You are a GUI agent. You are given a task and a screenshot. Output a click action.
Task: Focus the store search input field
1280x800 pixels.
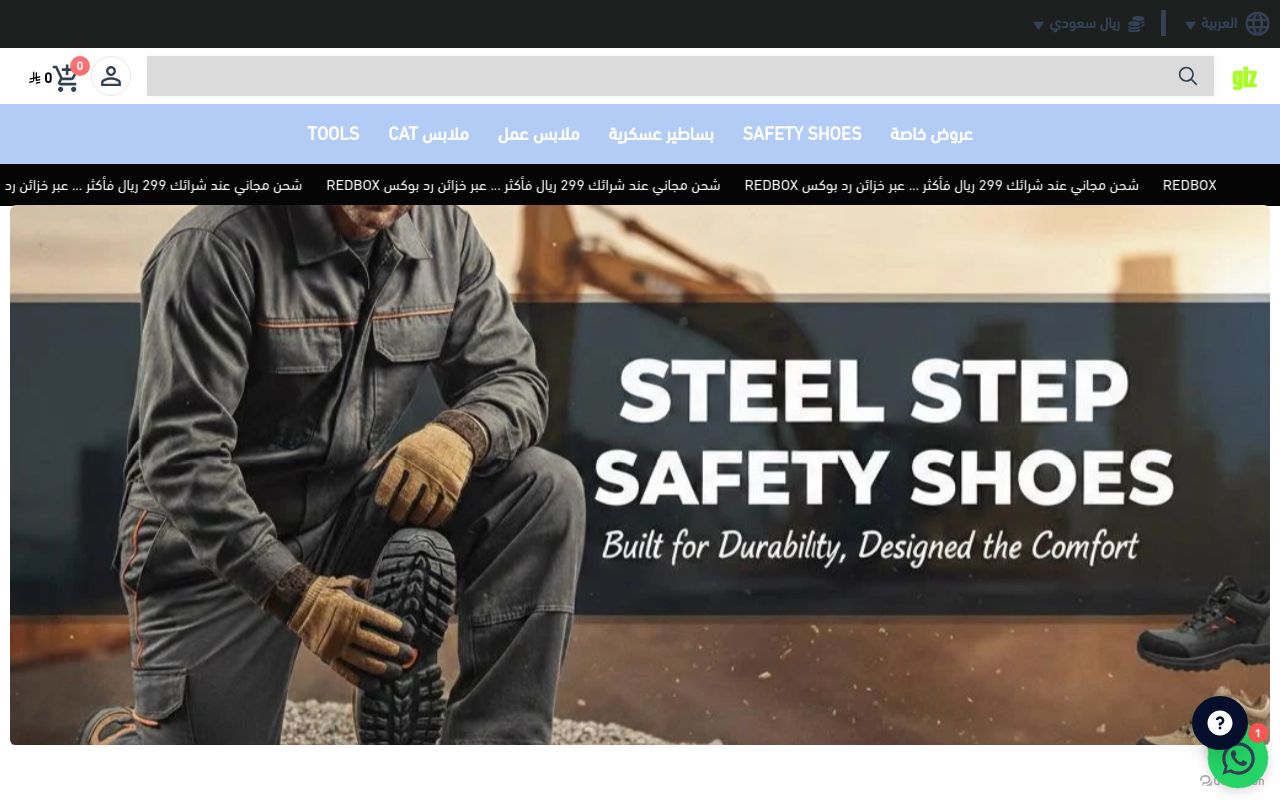point(680,76)
